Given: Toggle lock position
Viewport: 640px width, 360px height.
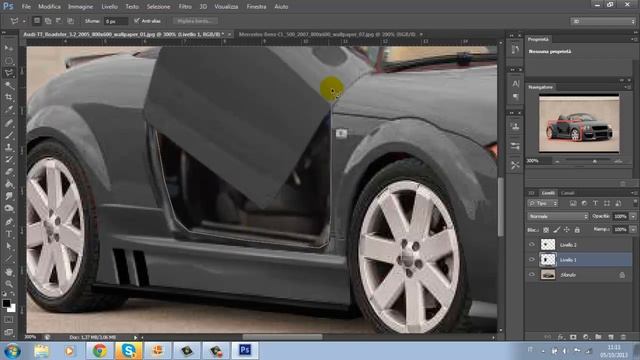Looking at the screenshot, I should [567, 230].
